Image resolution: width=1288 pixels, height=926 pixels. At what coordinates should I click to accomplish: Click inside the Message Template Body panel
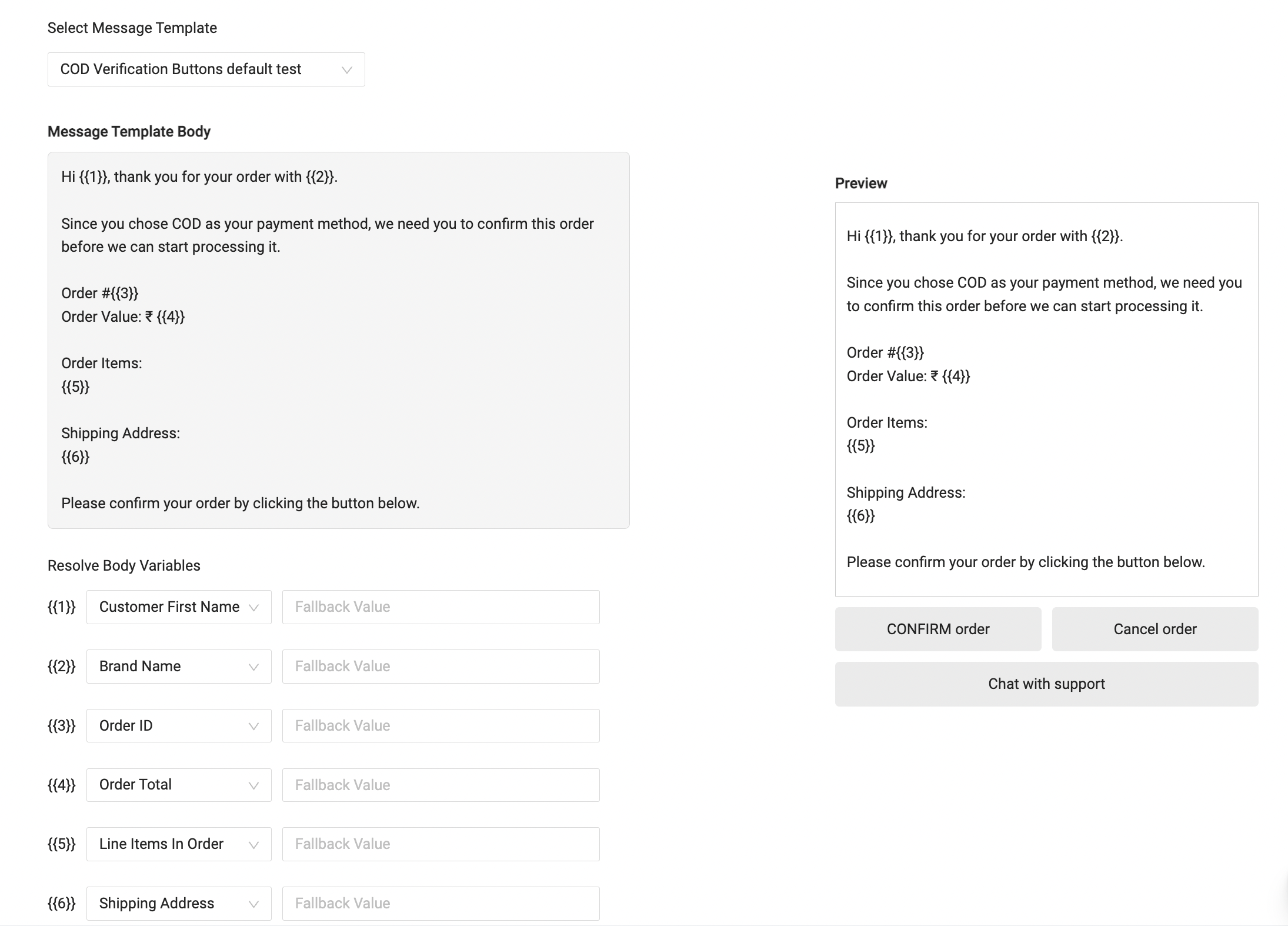click(338, 341)
